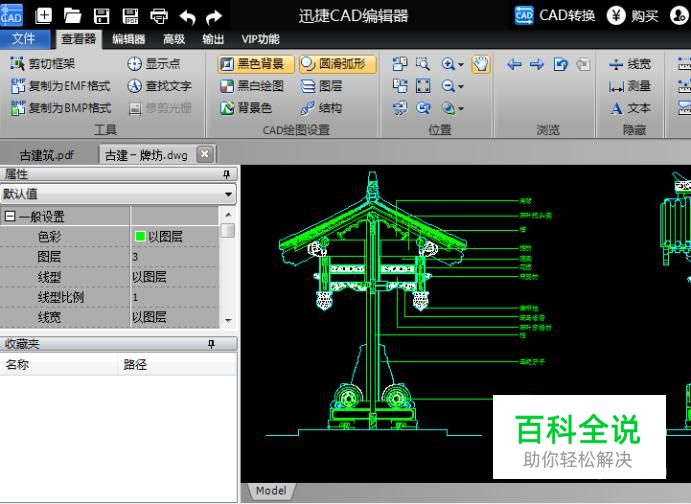
Task: Switch to the 查看器 ribbon tab
Action: click(x=79, y=39)
